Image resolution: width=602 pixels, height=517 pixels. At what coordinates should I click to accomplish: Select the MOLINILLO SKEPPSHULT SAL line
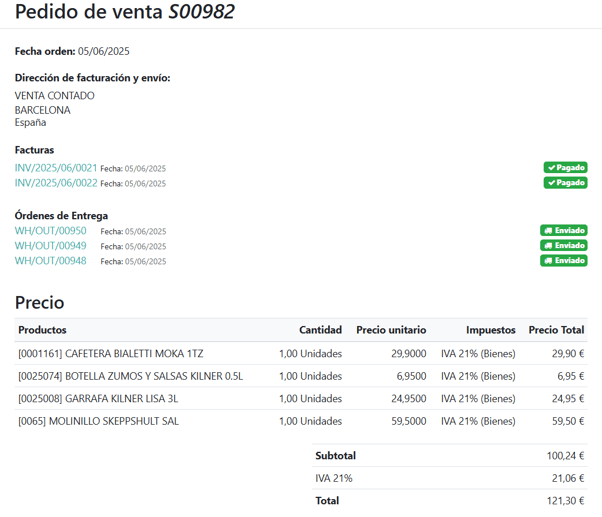point(99,422)
